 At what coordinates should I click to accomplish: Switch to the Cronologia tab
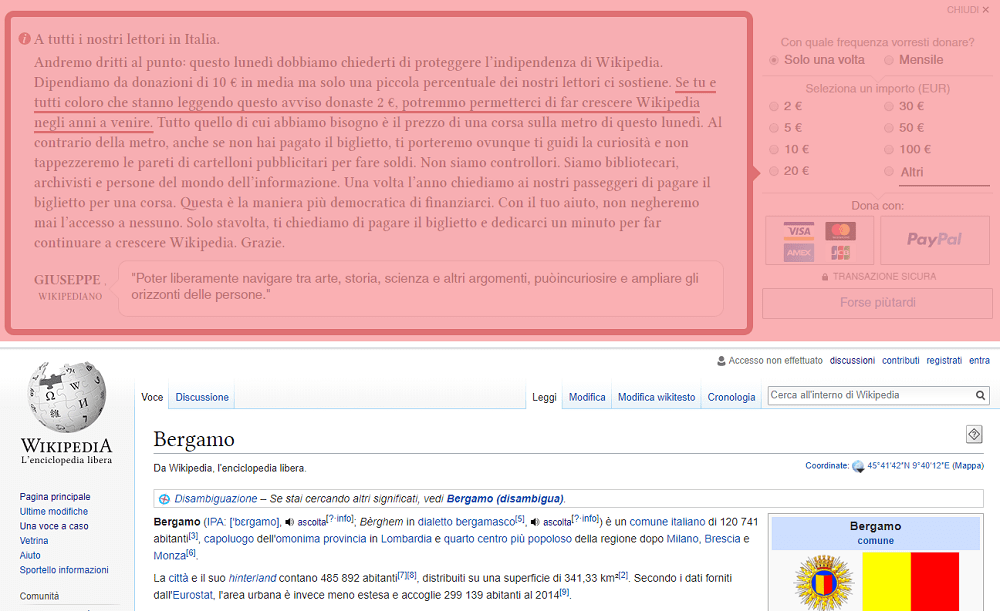click(731, 396)
